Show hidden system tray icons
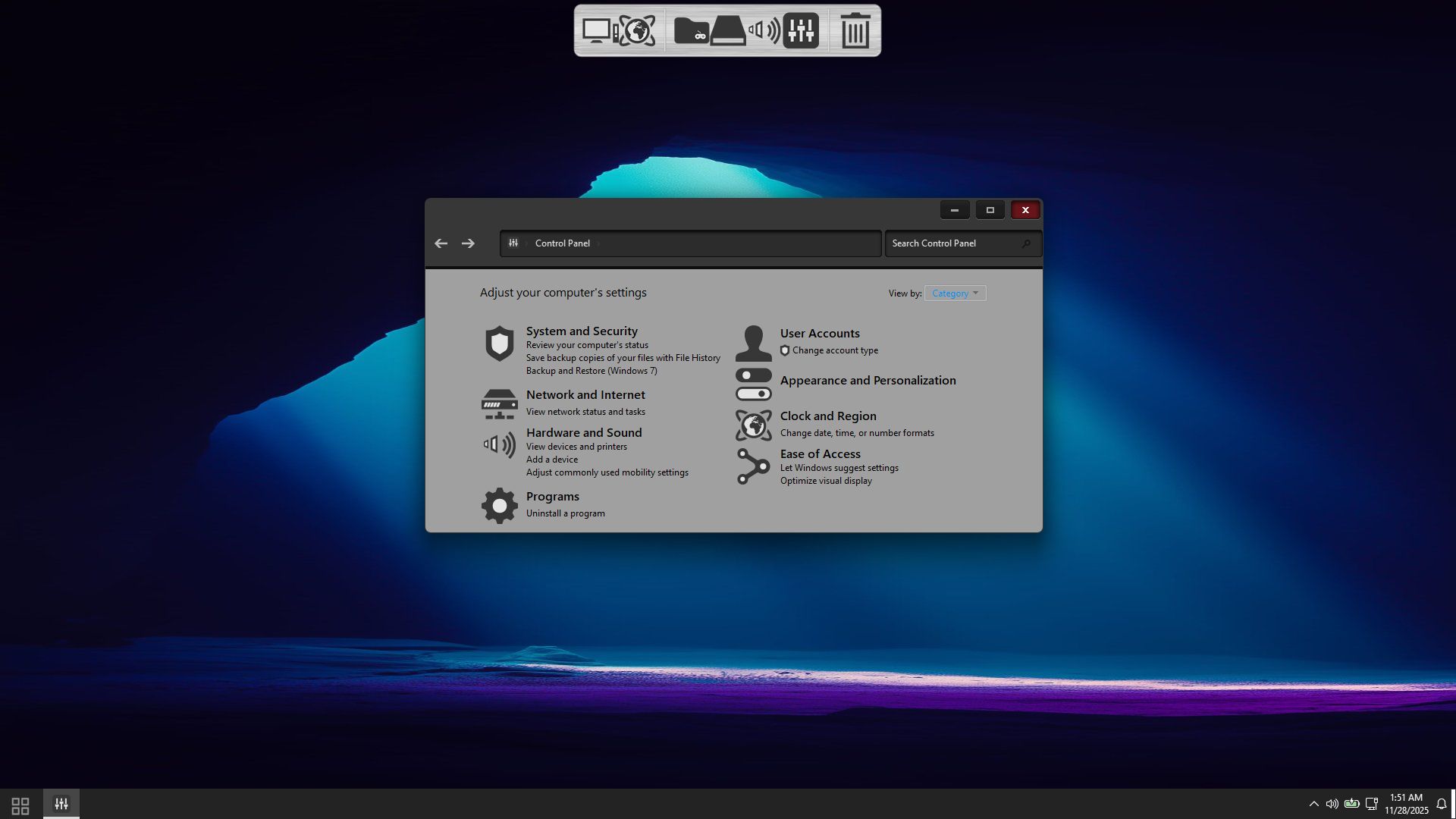This screenshot has width=1456, height=819. pos(1313,804)
